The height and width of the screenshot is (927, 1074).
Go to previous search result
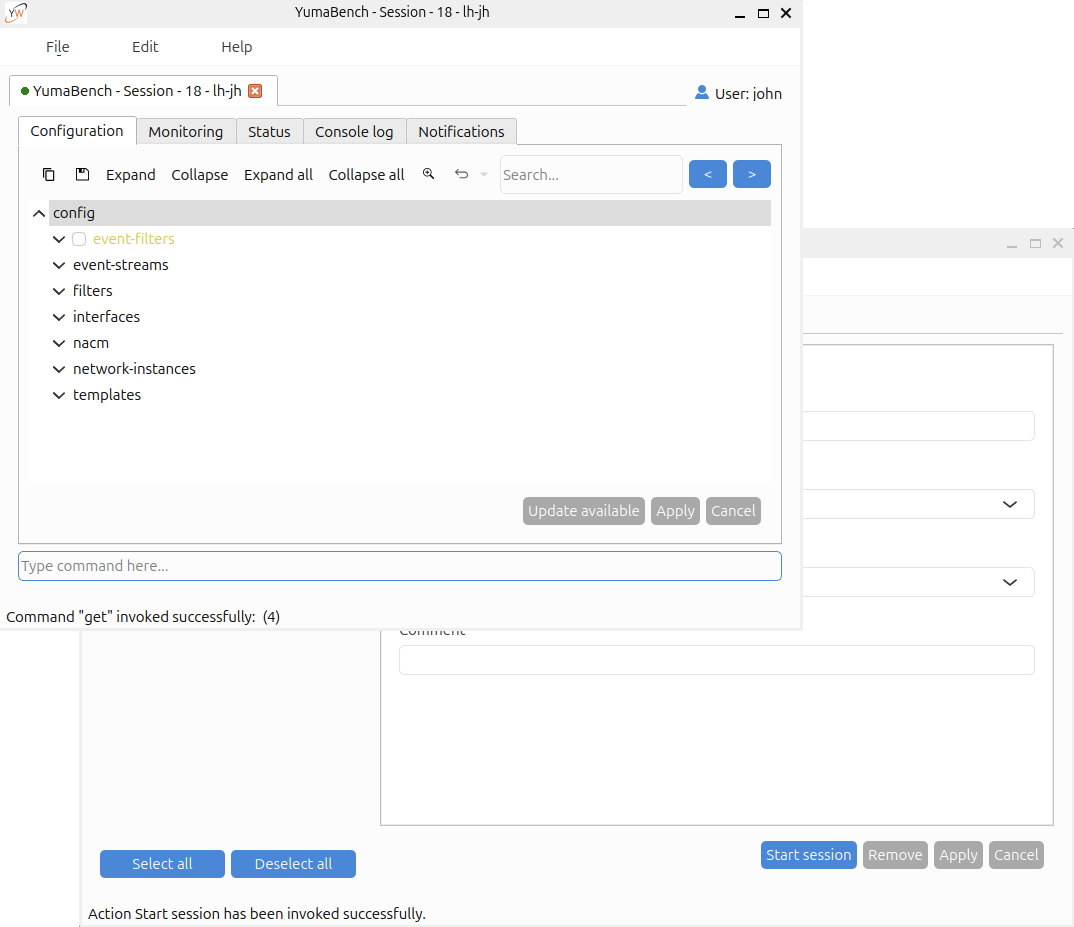point(708,174)
